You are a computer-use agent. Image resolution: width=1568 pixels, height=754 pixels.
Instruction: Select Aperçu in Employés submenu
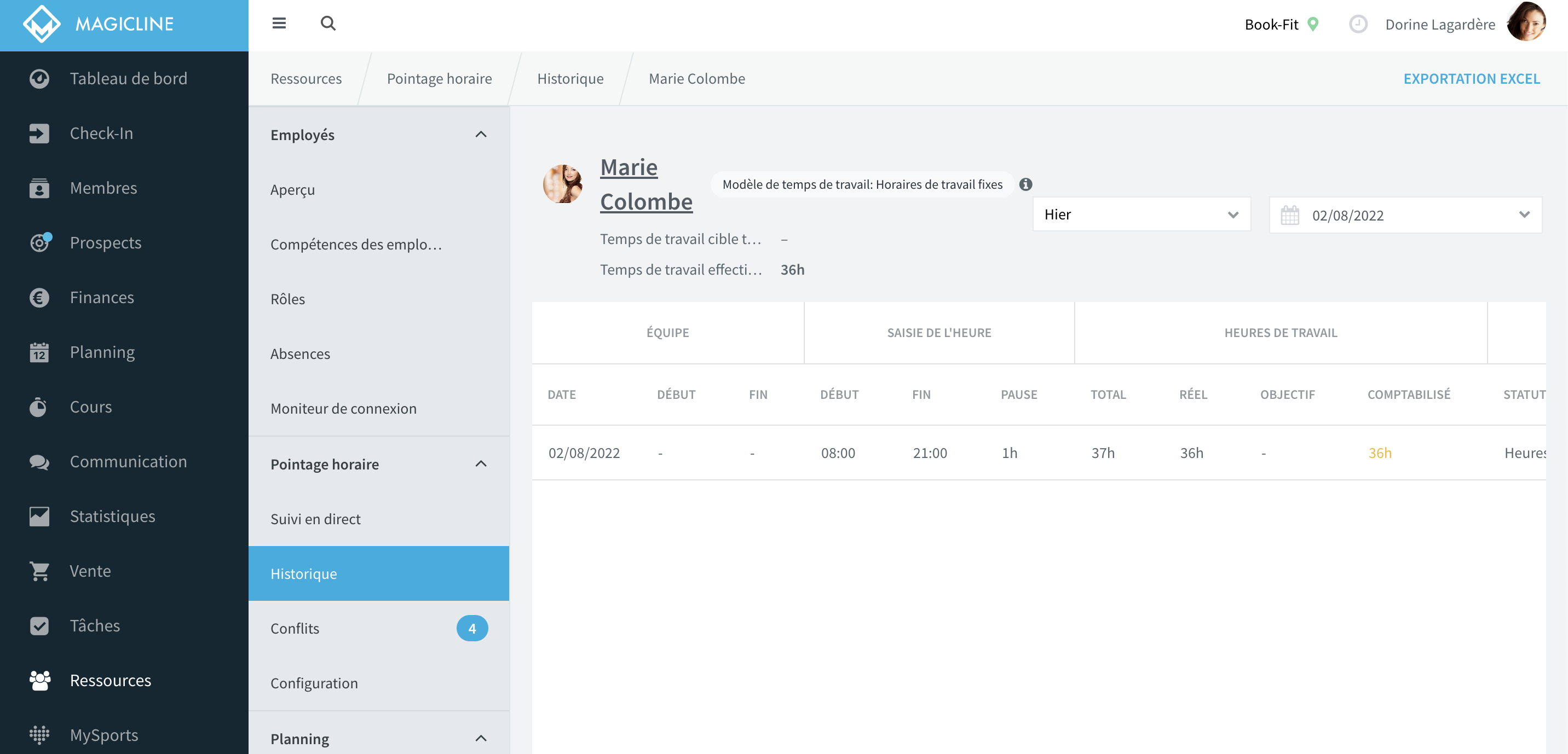(x=379, y=189)
